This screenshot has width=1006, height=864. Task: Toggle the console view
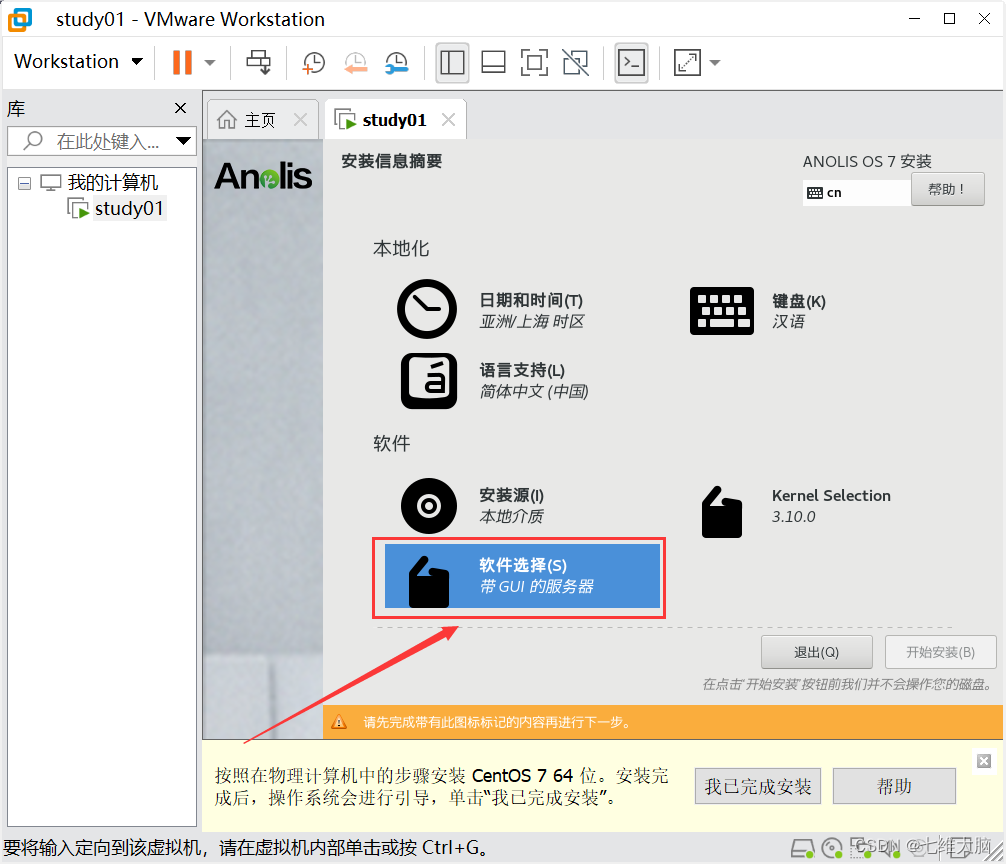coord(631,63)
